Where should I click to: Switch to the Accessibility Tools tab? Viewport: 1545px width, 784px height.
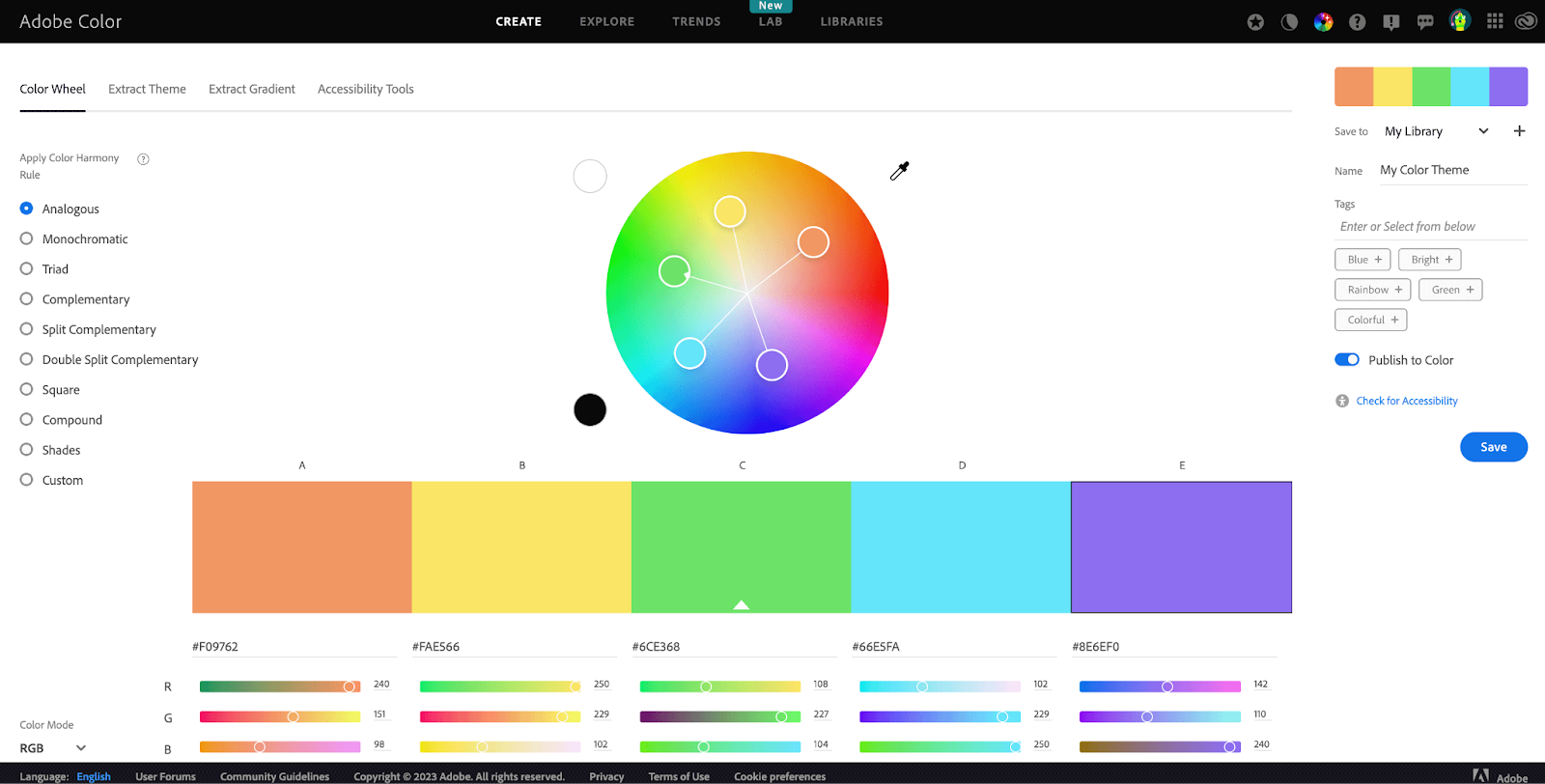click(366, 89)
